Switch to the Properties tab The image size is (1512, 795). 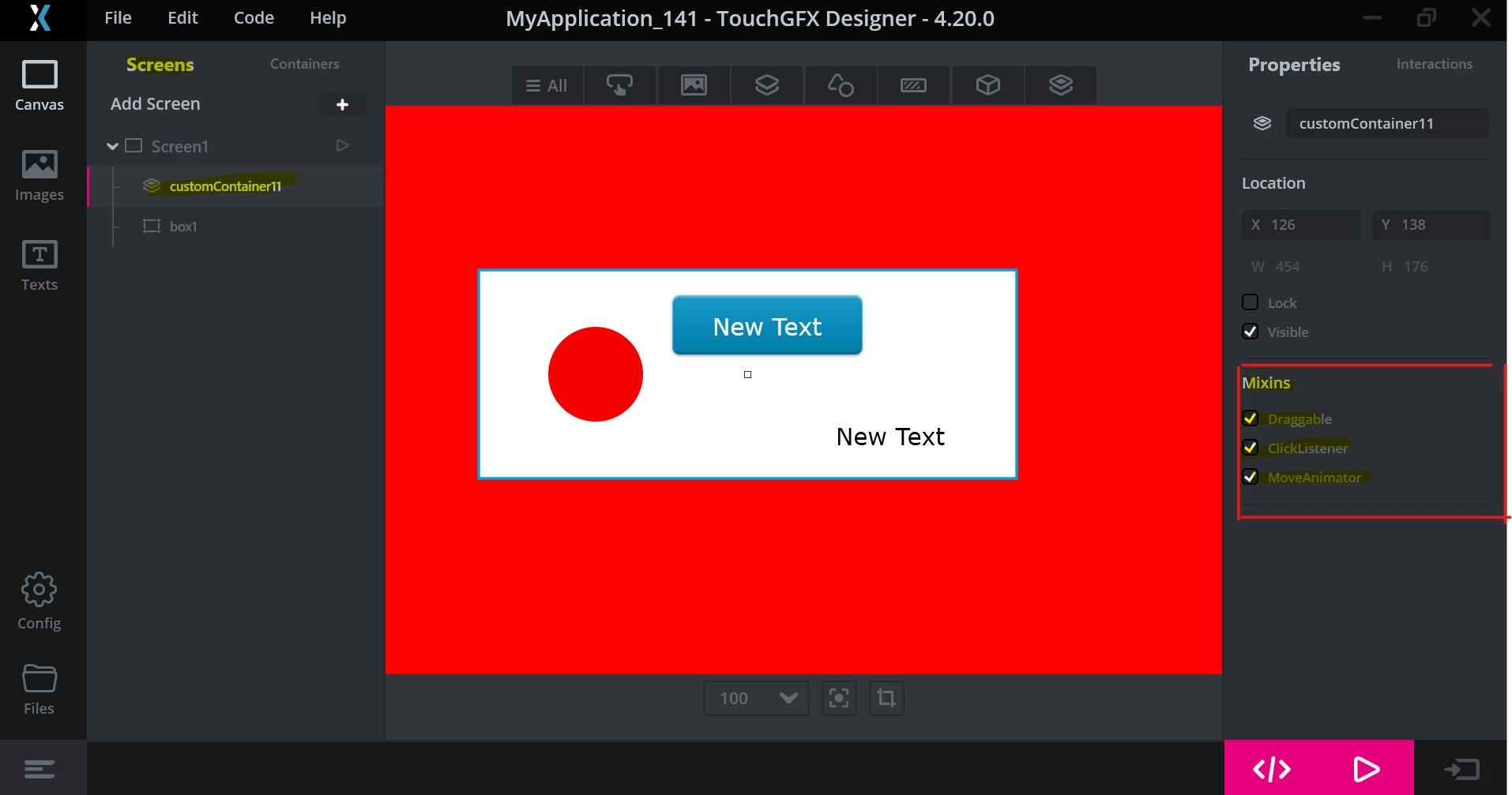[x=1294, y=65]
